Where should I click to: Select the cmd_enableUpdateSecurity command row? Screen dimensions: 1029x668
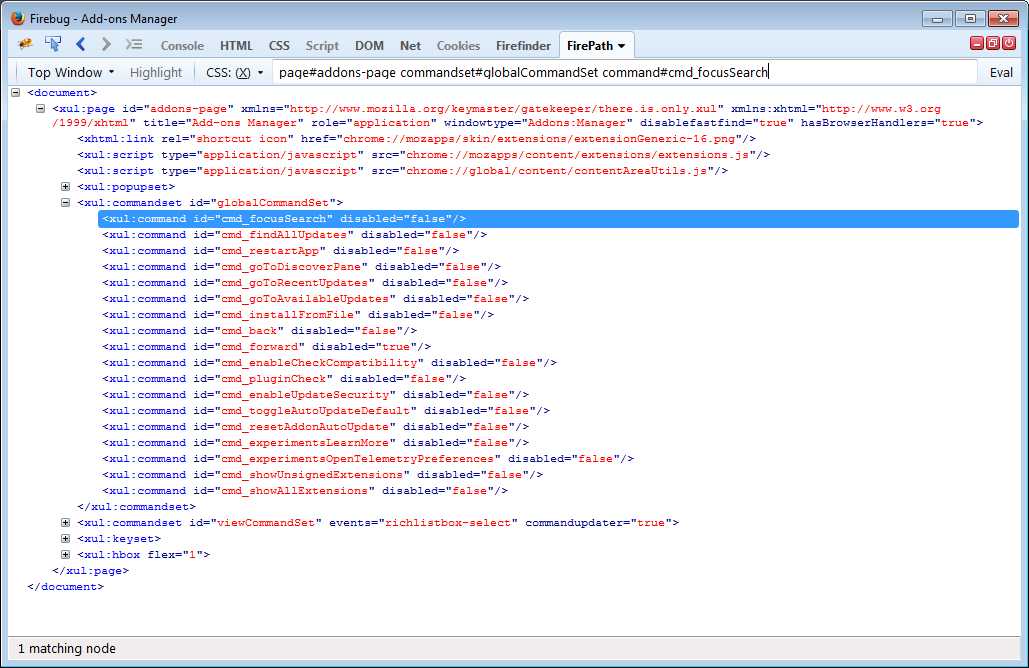[x=316, y=394]
